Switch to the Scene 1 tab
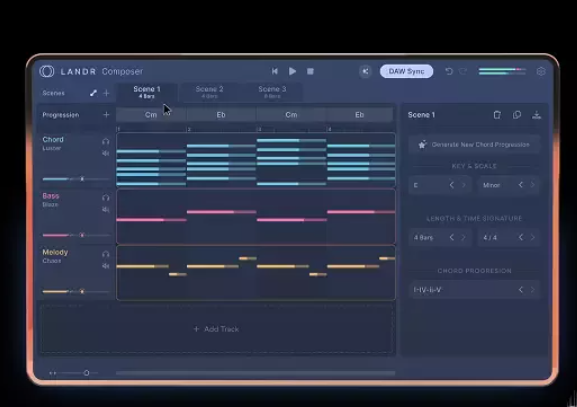The image size is (577, 407). tap(147, 92)
